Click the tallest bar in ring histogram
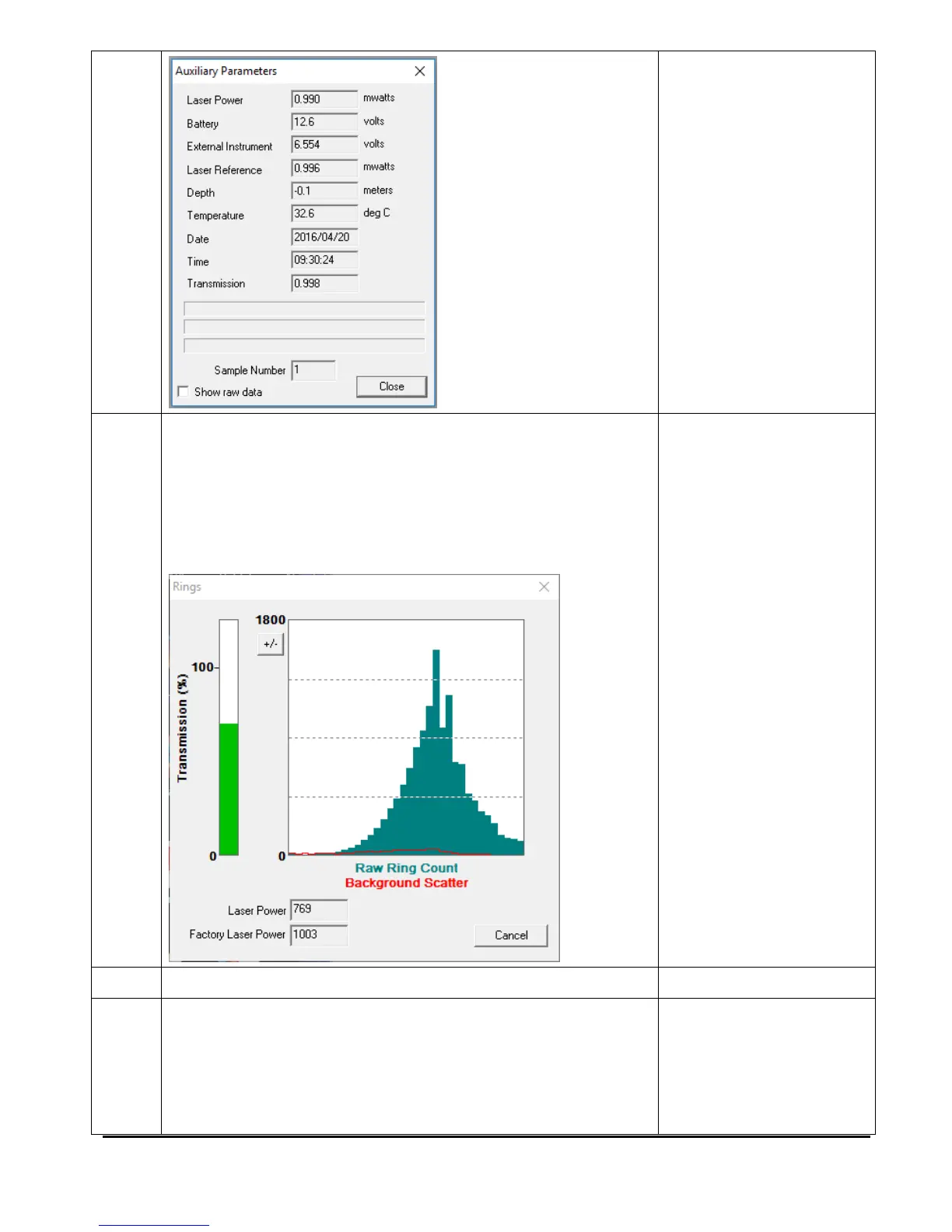Image resolution: width=952 pixels, height=1232 pixels. 436,752
